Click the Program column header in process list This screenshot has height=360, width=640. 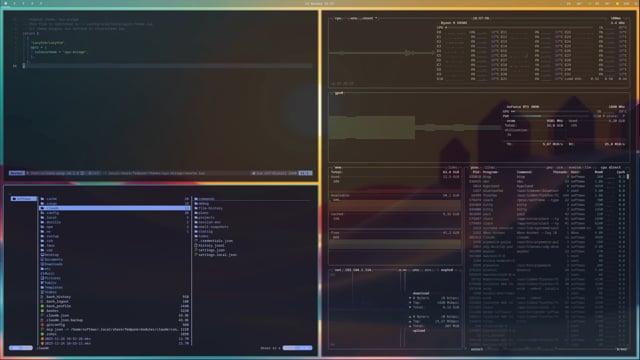[491, 172]
